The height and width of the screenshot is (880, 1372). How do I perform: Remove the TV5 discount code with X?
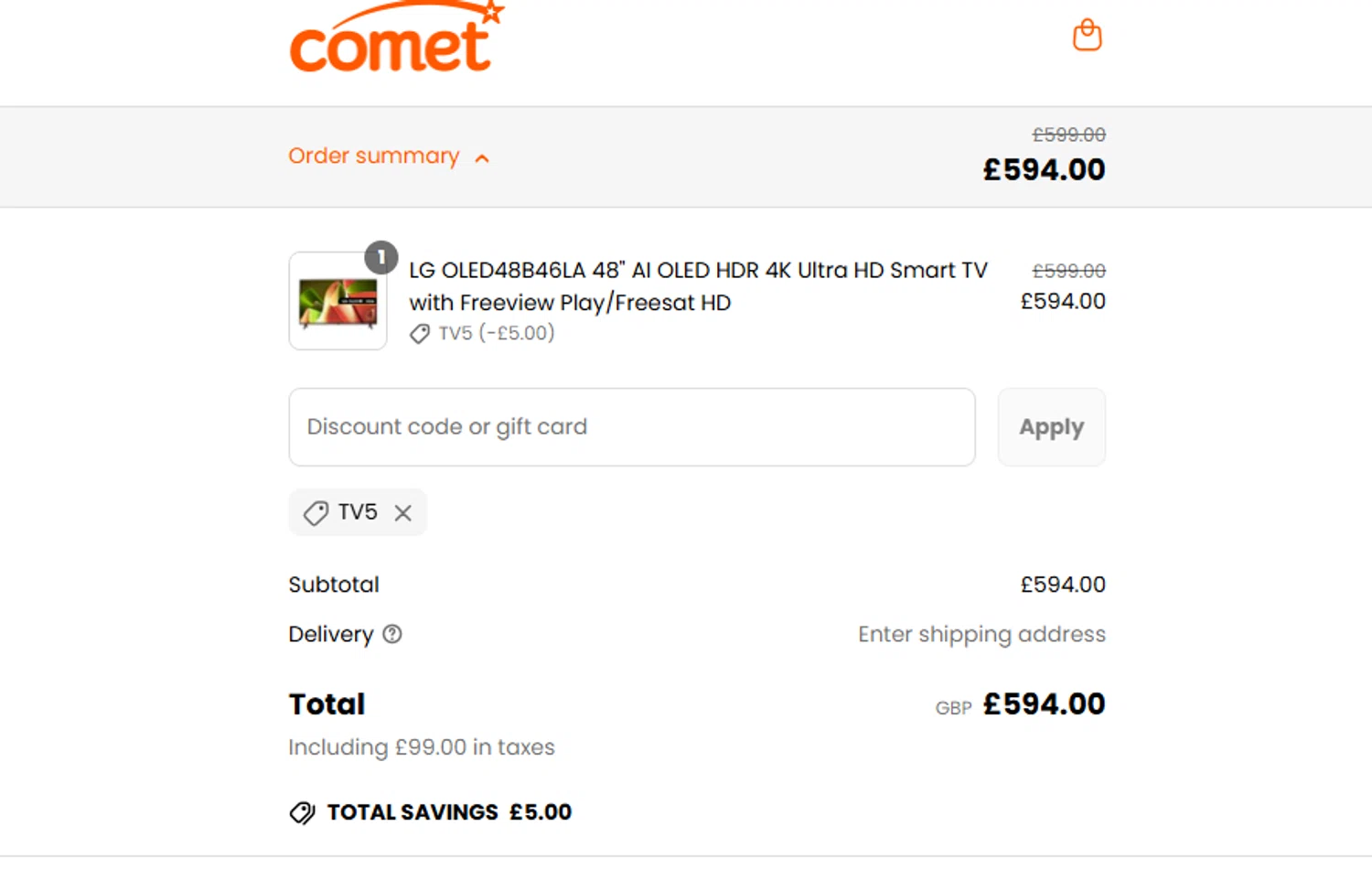pos(403,513)
